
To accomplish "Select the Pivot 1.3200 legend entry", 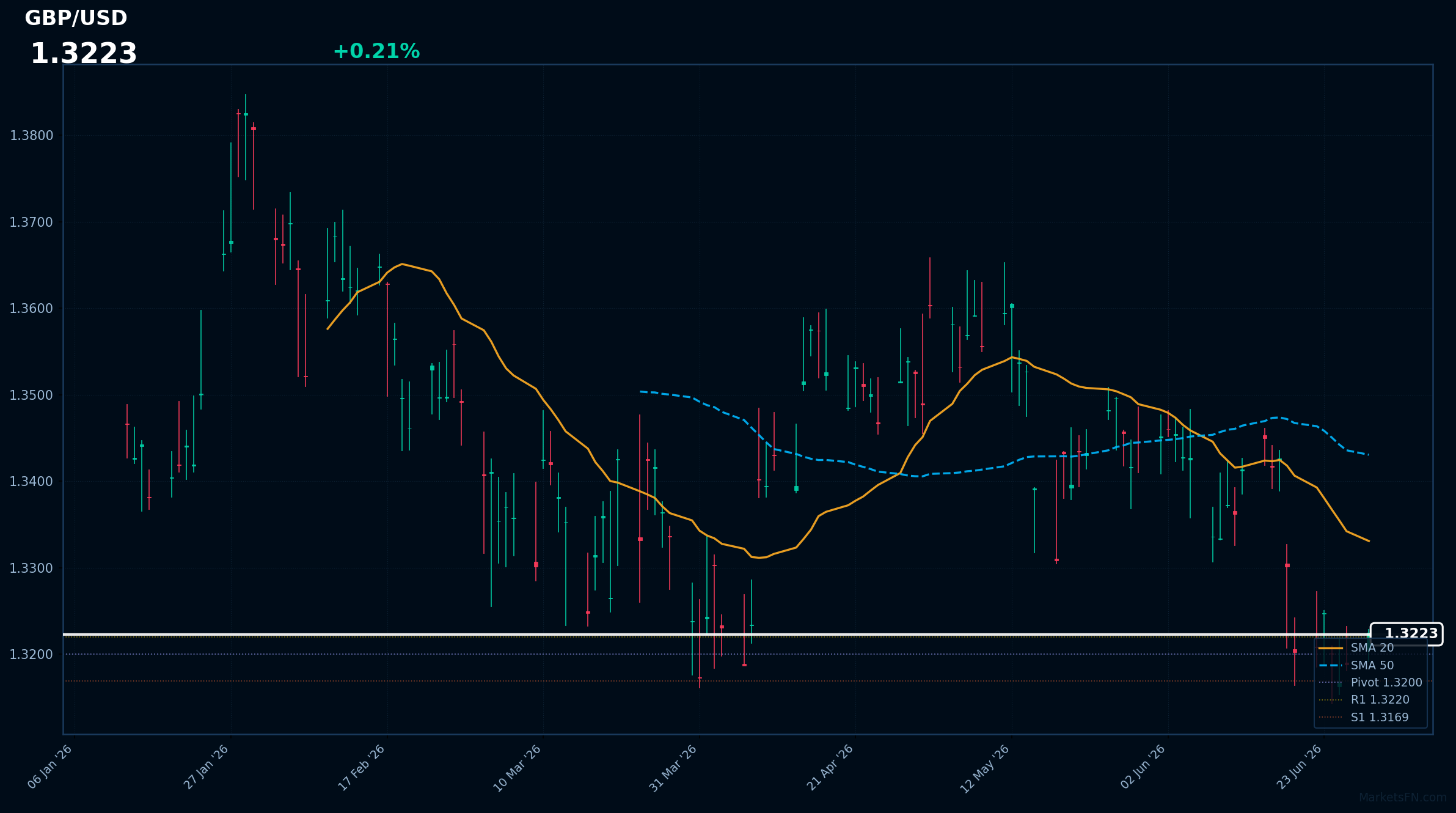I will pos(1370,682).
